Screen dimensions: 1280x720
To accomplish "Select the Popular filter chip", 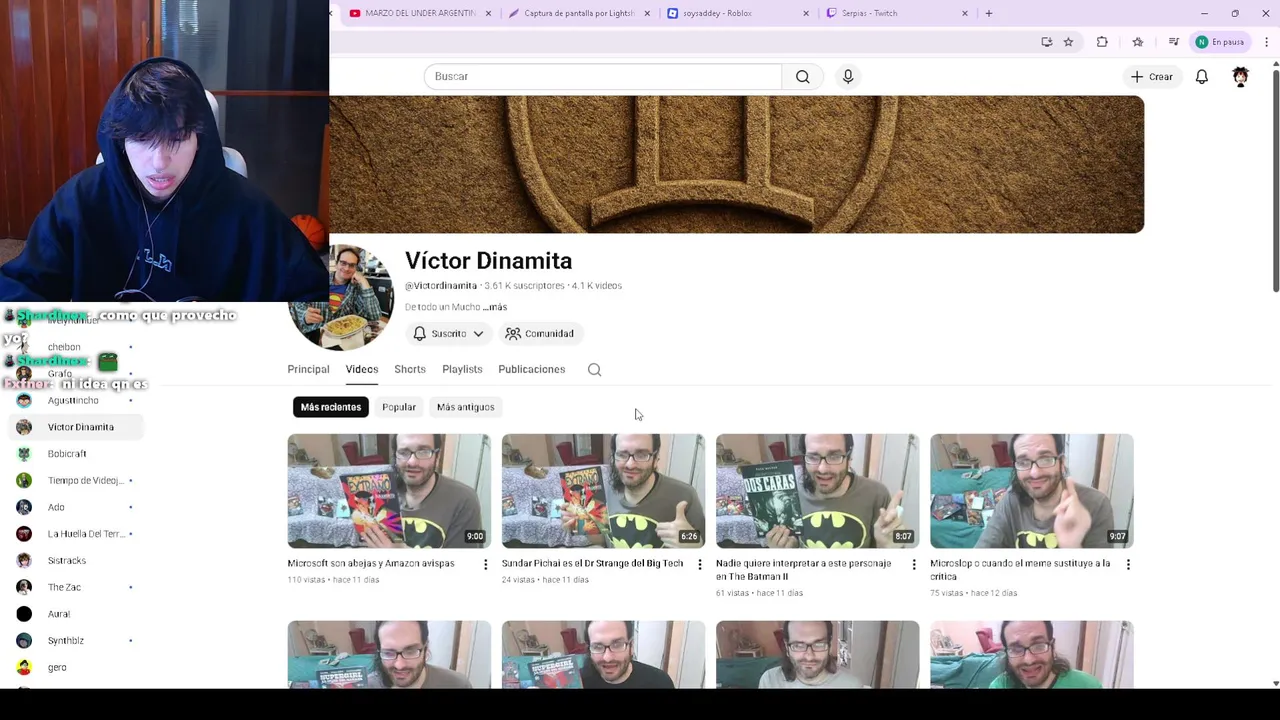I will tap(399, 407).
